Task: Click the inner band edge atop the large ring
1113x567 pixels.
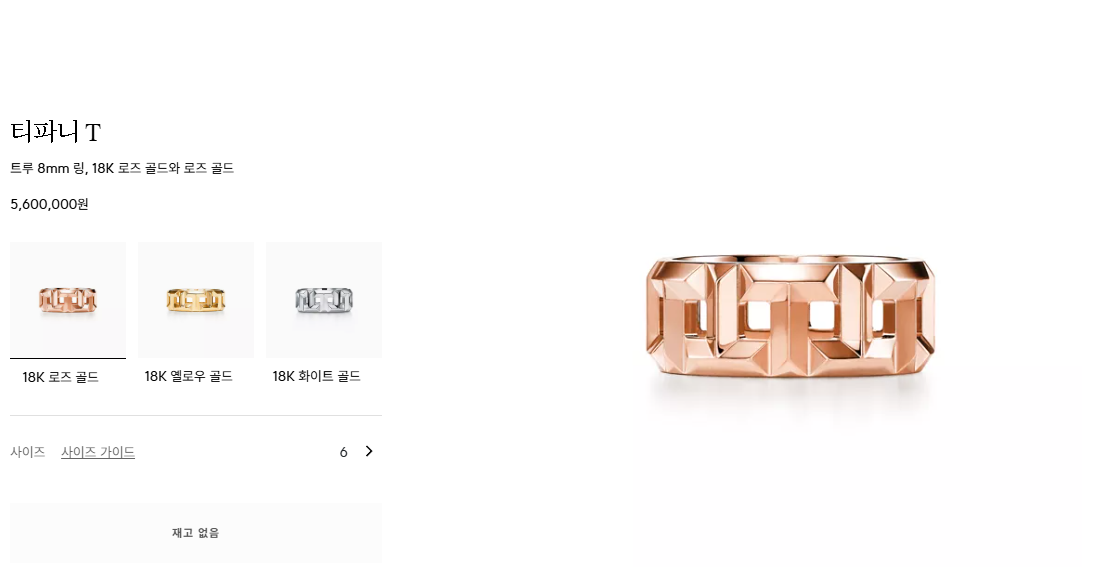Action: pyautogui.click(x=790, y=258)
